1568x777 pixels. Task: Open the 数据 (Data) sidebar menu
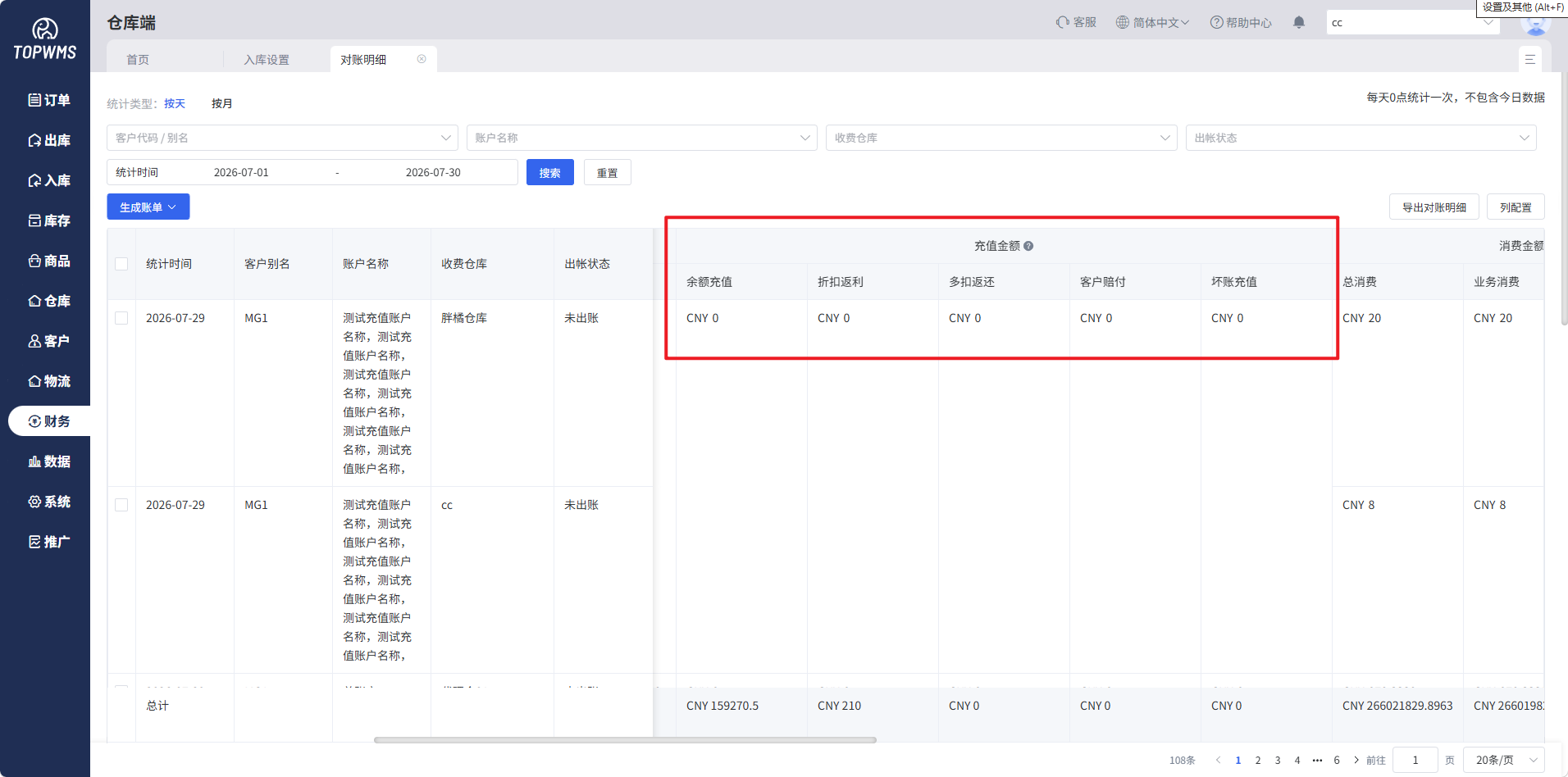48,461
